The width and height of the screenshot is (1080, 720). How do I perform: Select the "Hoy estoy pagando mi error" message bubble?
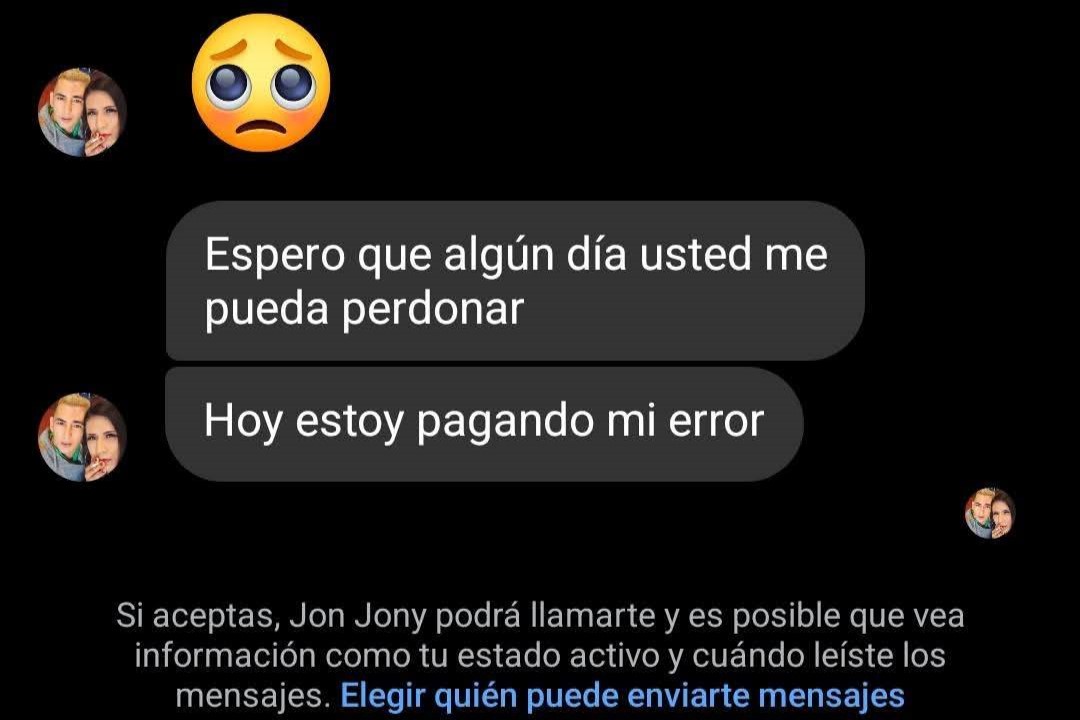484,424
